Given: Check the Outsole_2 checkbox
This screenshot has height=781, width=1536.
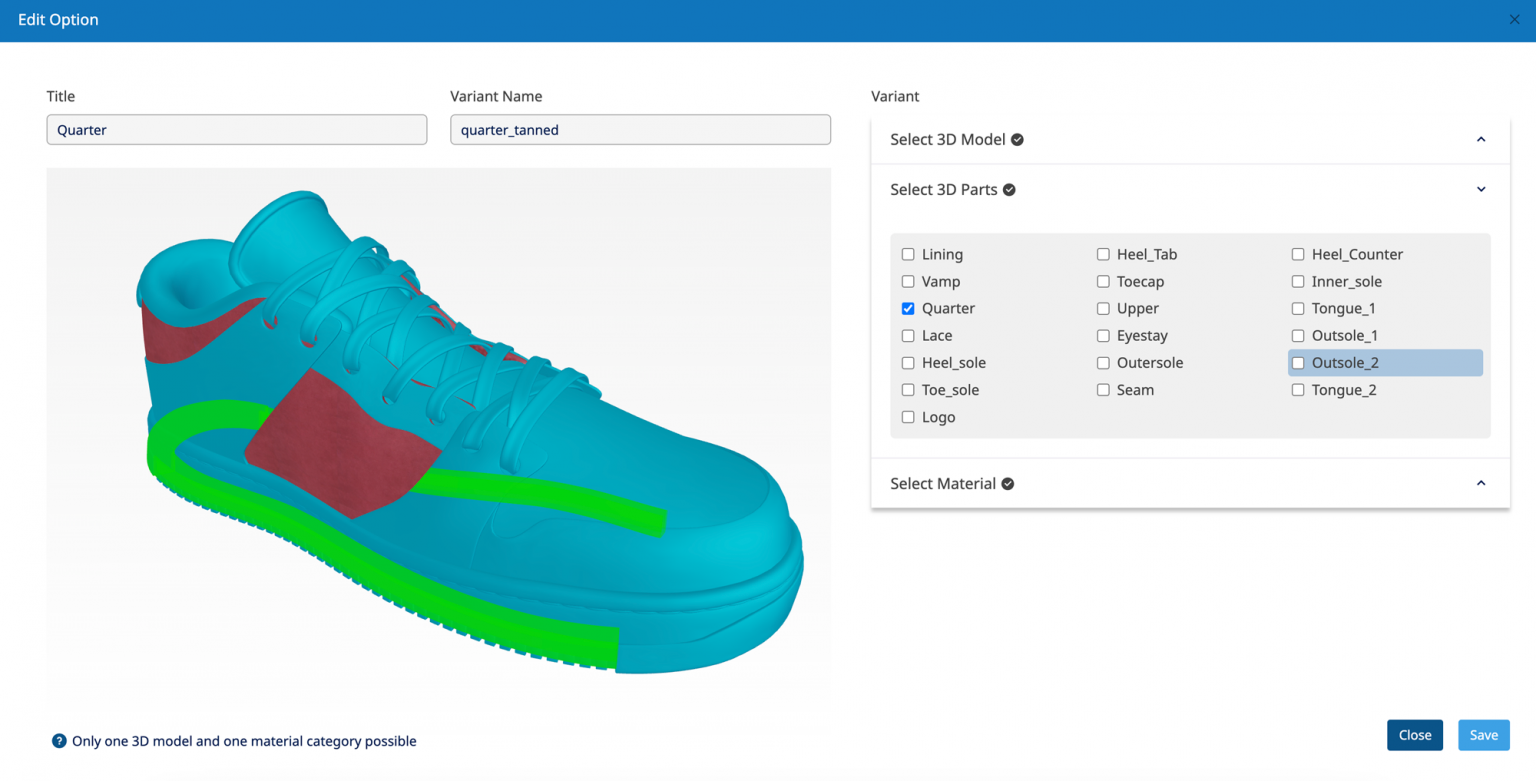Looking at the screenshot, I should tap(1297, 362).
